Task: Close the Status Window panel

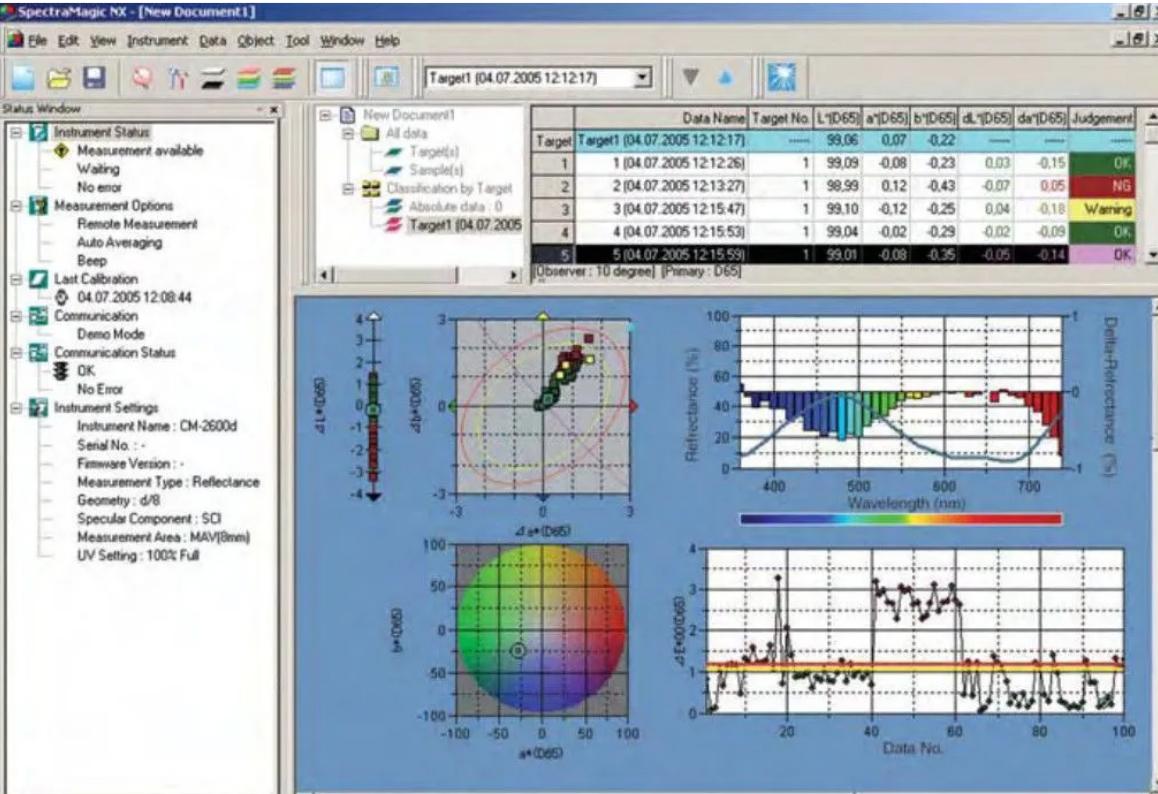Action: coord(273,108)
